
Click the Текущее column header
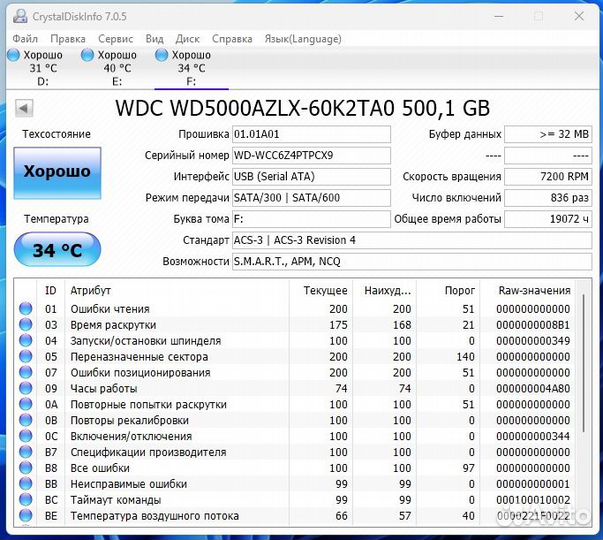pyautogui.click(x=320, y=290)
